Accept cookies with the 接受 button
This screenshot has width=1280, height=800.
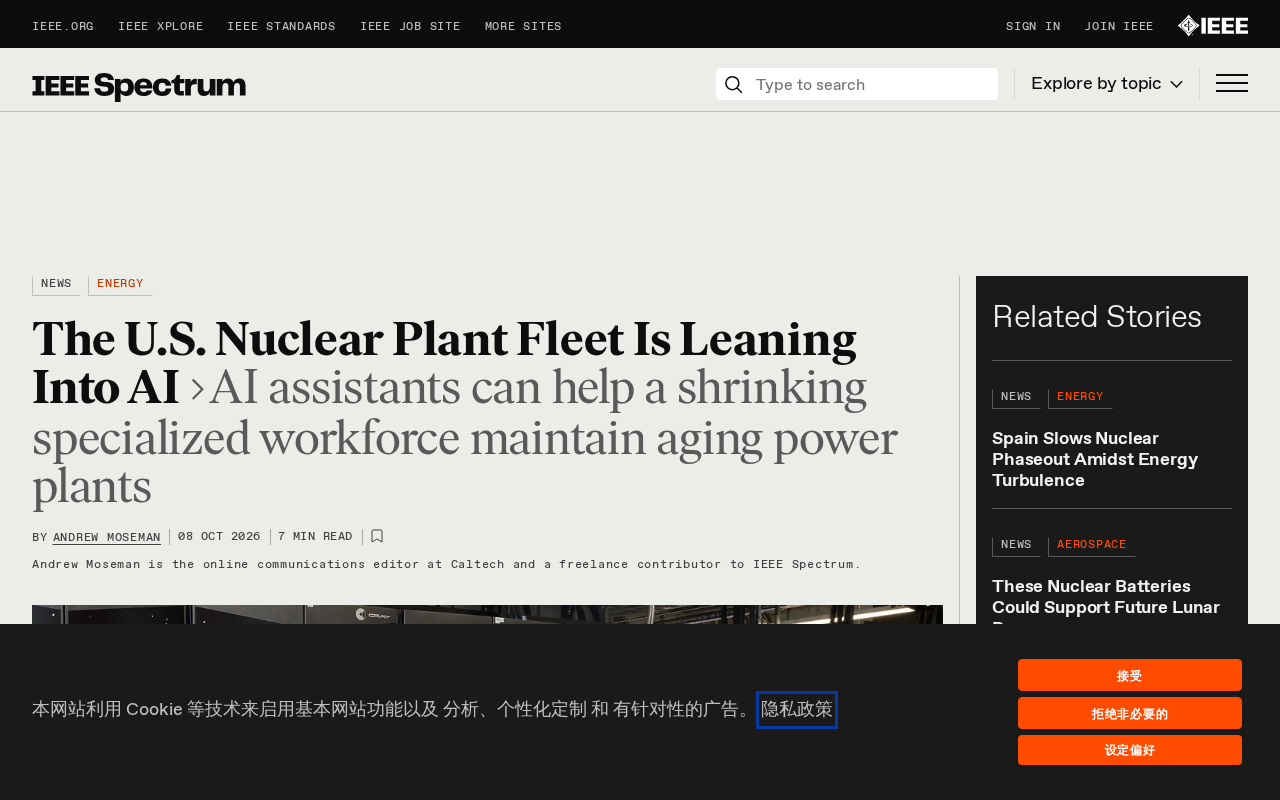click(1130, 675)
